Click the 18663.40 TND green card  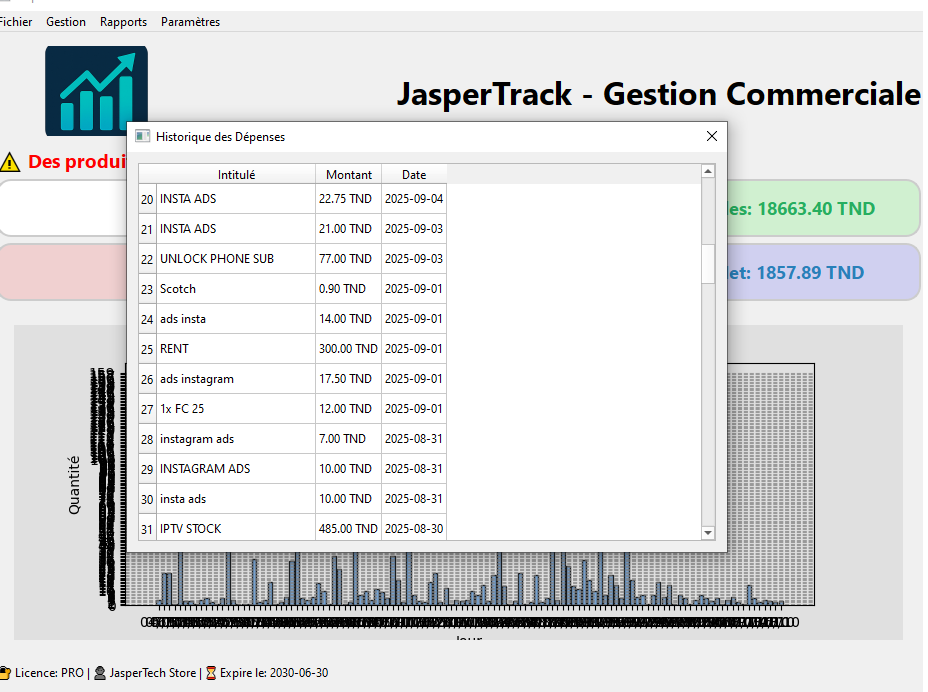pos(823,208)
